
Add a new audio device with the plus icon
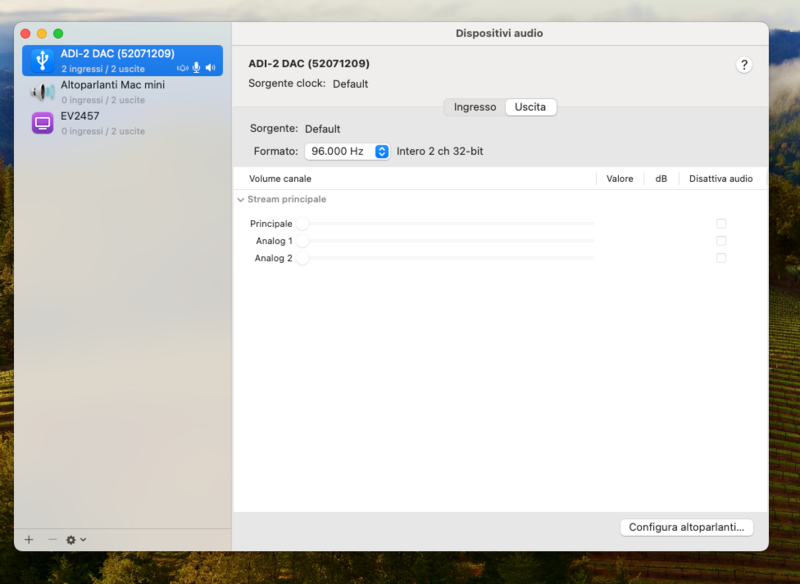(x=29, y=540)
